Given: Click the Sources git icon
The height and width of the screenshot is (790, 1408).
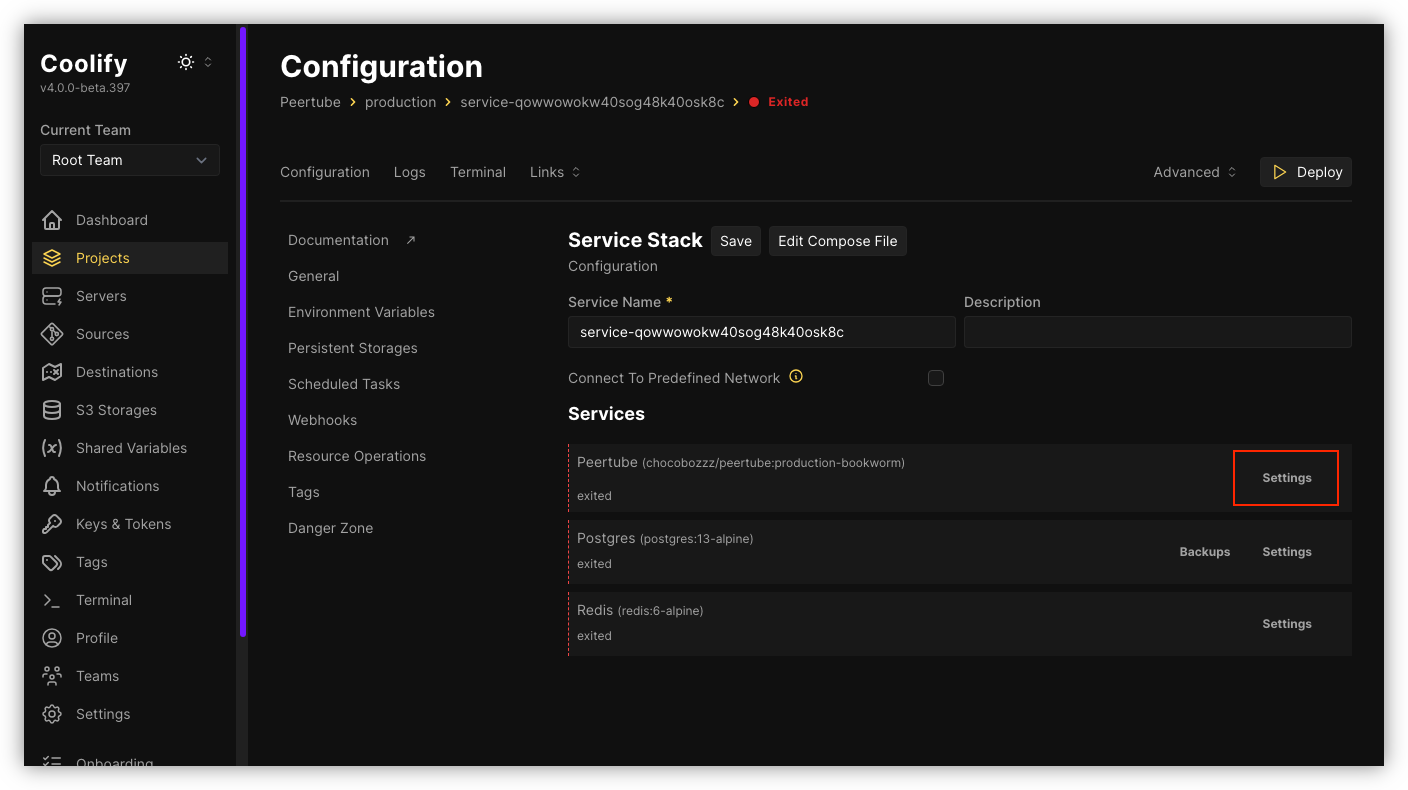Looking at the screenshot, I should pyautogui.click(x=52, y=334).
